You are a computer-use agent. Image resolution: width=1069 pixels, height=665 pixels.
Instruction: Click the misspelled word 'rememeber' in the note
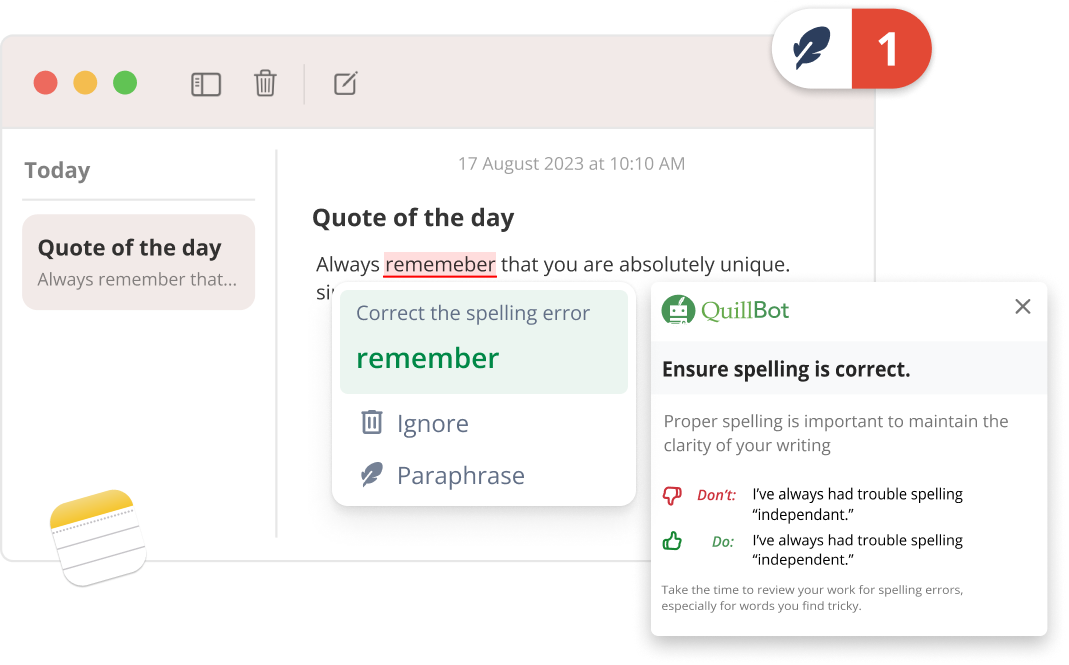(440, 264)
